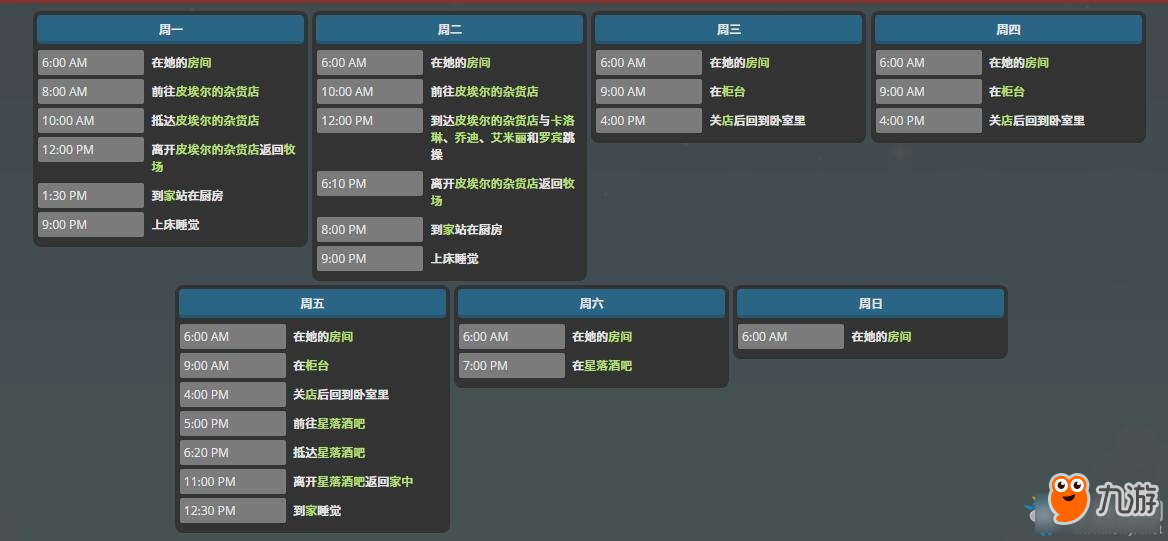Open 皮埃尔的杂货店 link in Monday's 8:00 AM row
The width and height of the screenshot is (1168, 541).
pyautogui.click(x=217, y=92)
